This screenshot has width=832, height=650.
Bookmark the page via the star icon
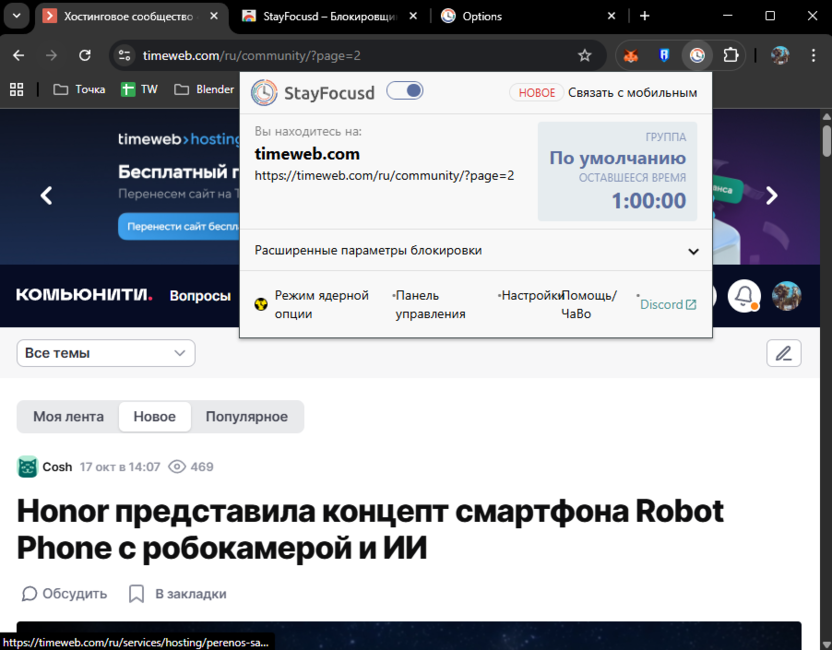pos(585,55)
